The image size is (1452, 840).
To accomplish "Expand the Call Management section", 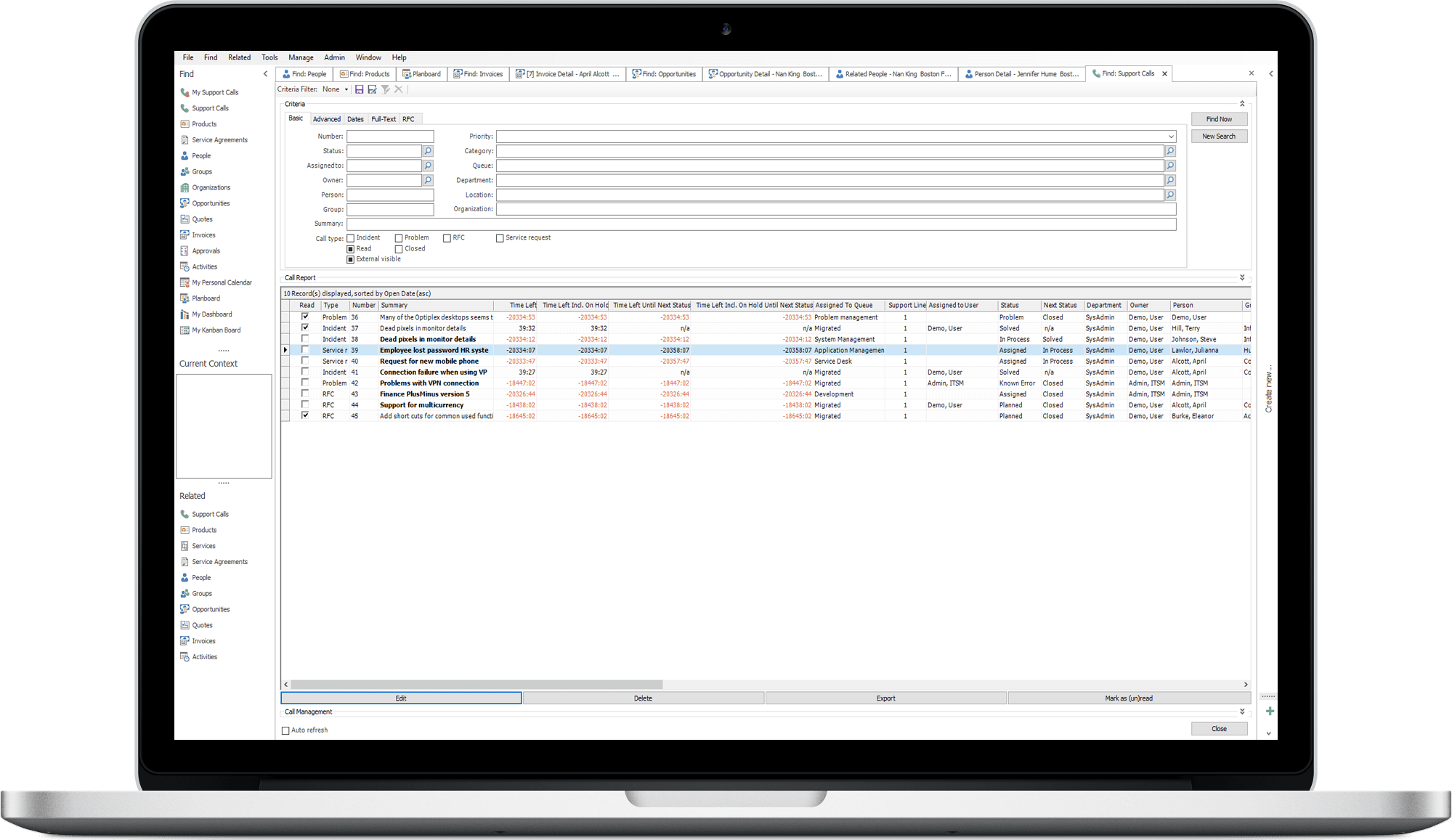I will 1242,711.
